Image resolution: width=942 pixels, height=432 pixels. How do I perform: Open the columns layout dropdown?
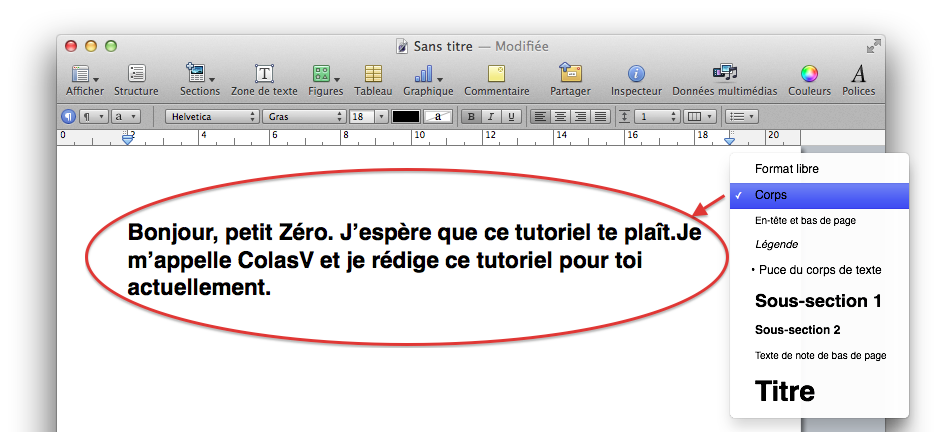click(x=700, y=117)
